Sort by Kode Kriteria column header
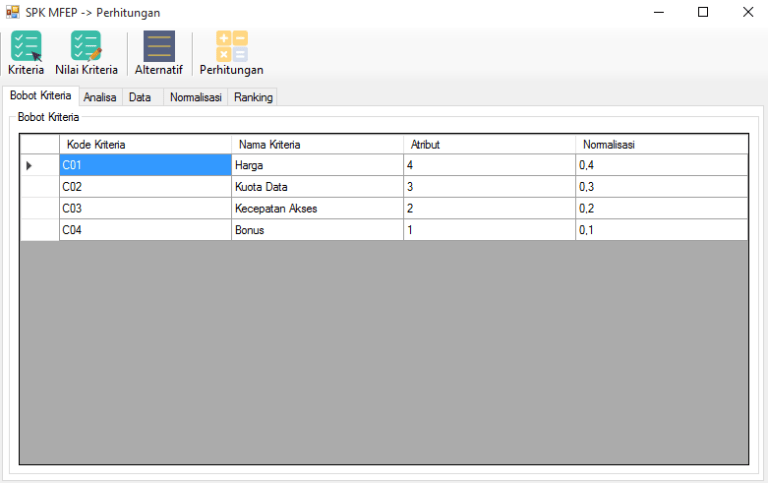The width and height of the screenshot is (768, 483). [145, 144]
